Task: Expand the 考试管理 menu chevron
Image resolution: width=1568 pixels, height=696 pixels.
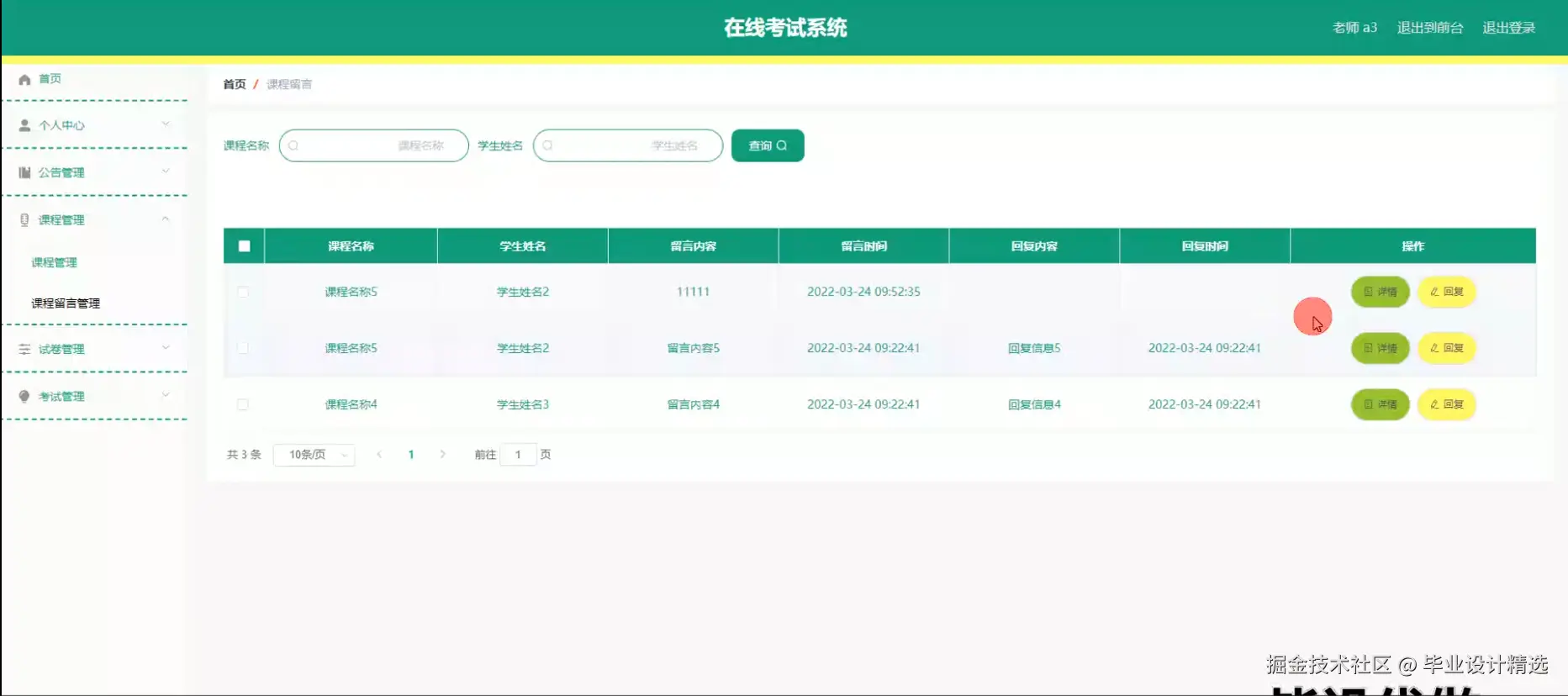Action: coord(166,395)
